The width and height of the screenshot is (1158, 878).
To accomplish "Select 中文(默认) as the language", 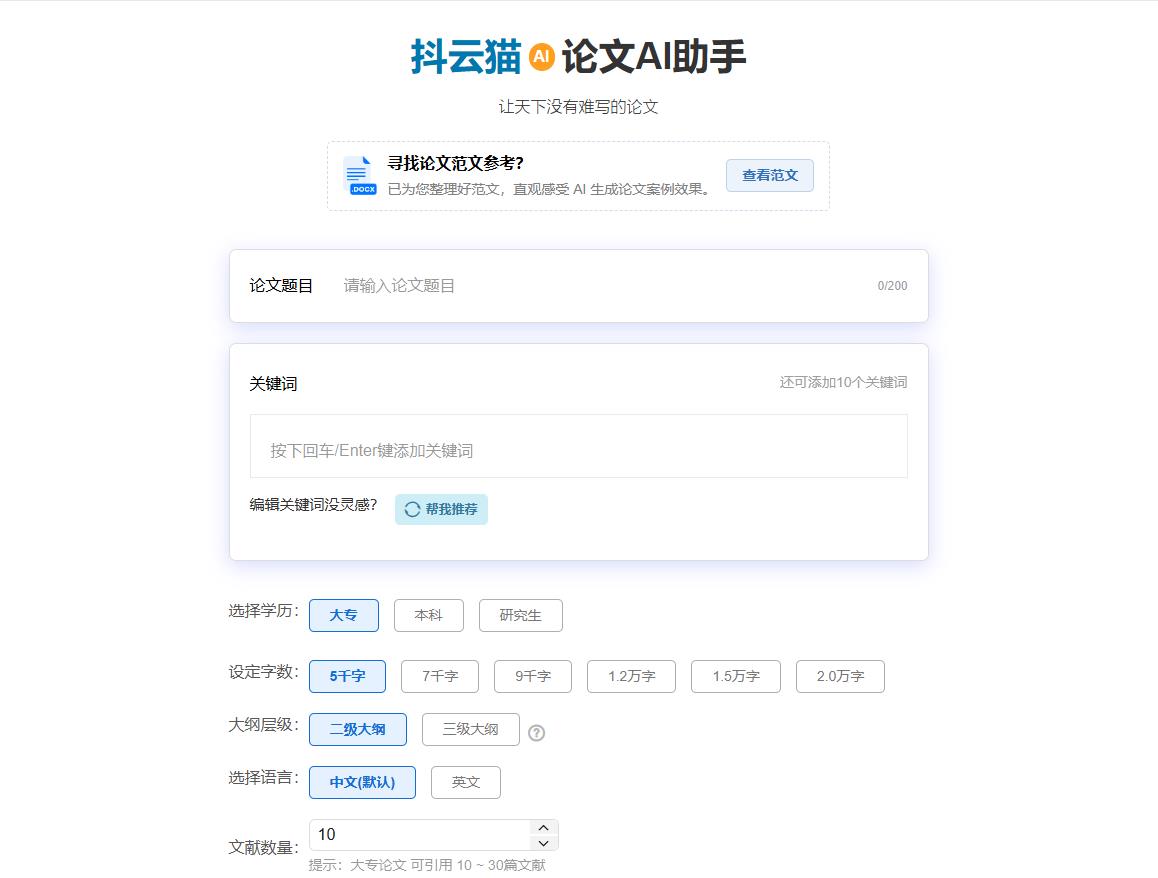I will [362, 782].
